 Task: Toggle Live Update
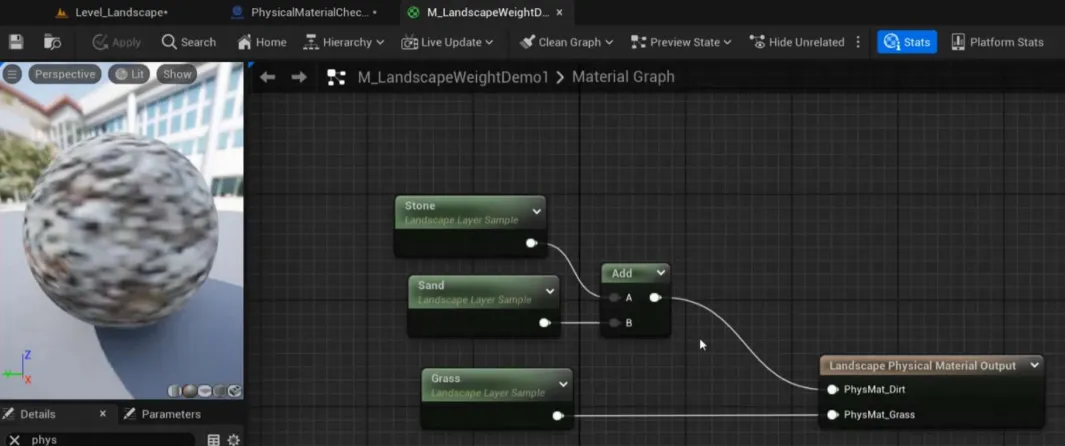(x=446, y=42)
